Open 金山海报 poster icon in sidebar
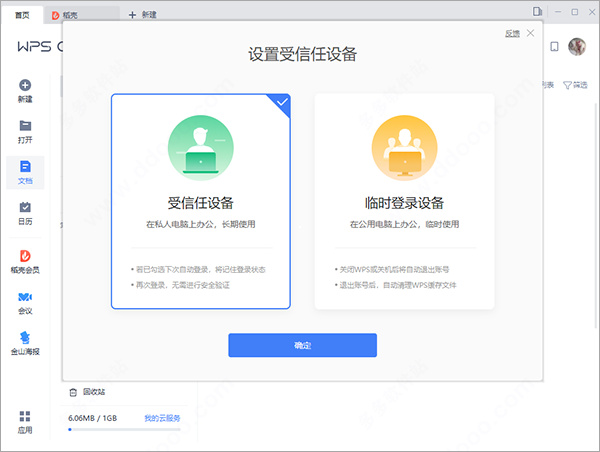Screen dimensions: 600x452 click(x=25, y=337)
